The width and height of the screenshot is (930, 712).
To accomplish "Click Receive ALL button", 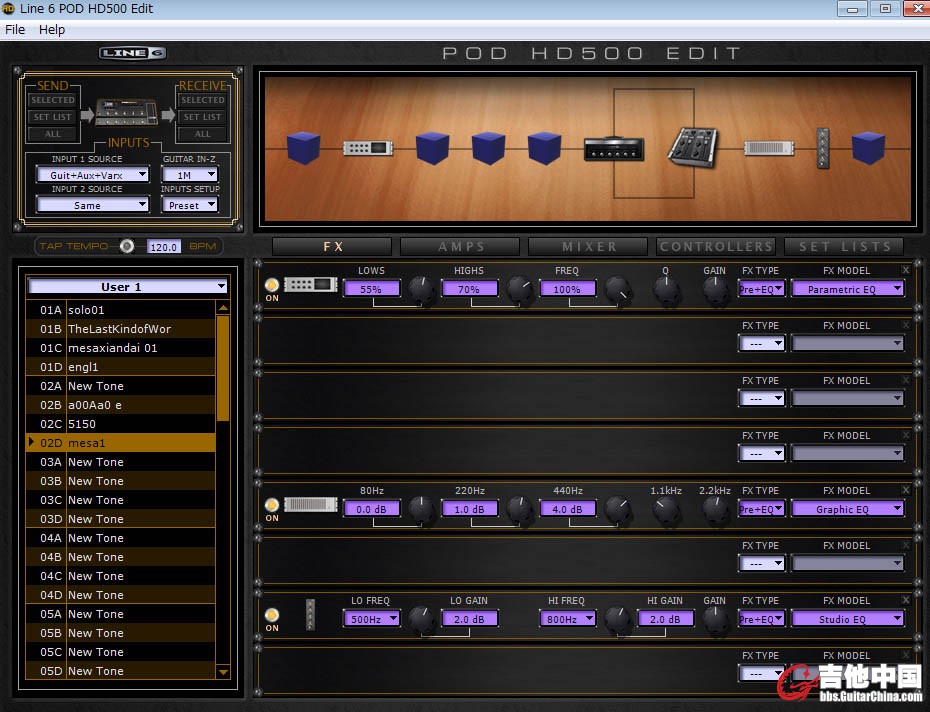I will (x=203, y=134).
